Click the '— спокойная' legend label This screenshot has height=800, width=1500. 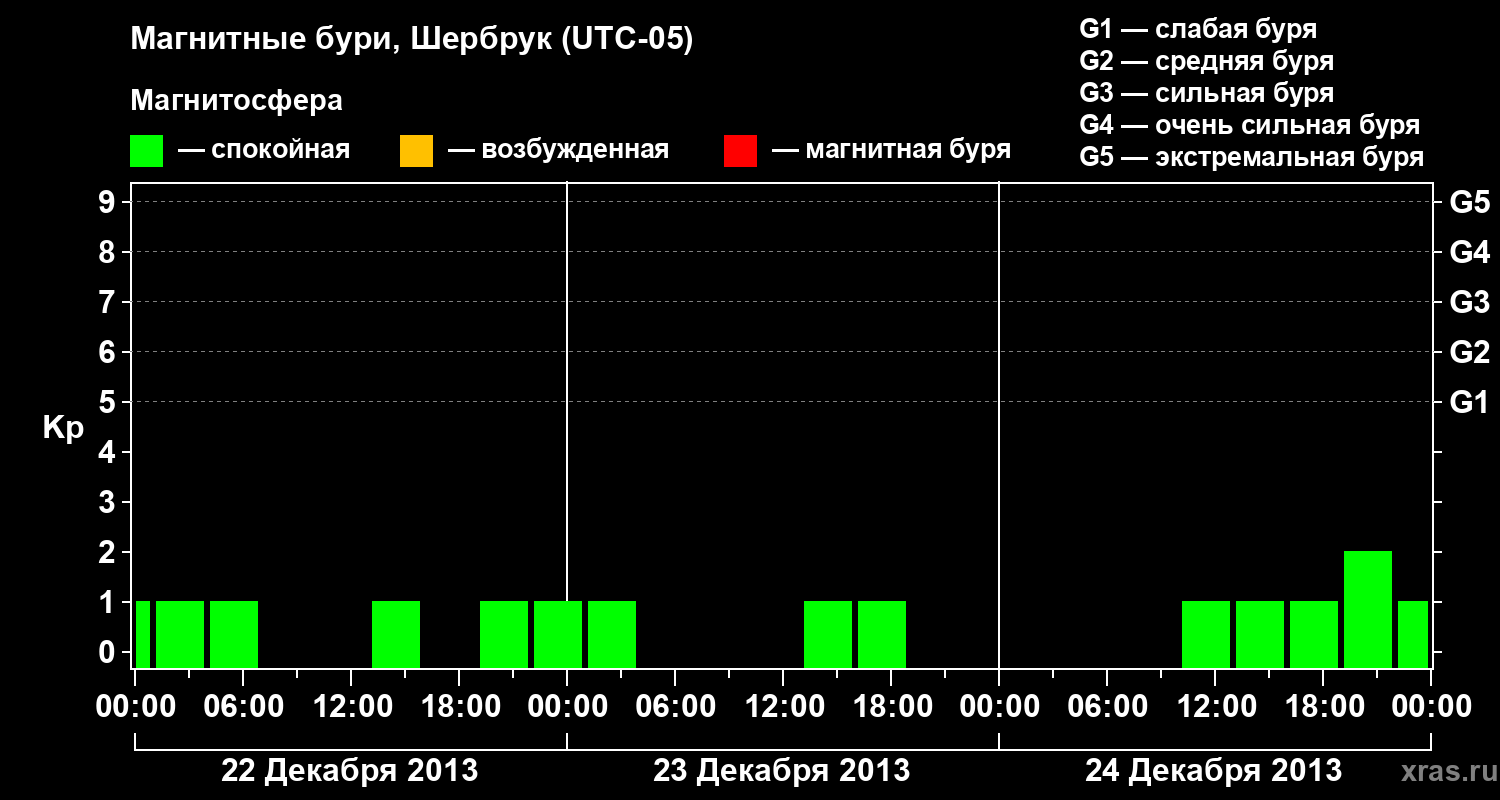[264, 150]
